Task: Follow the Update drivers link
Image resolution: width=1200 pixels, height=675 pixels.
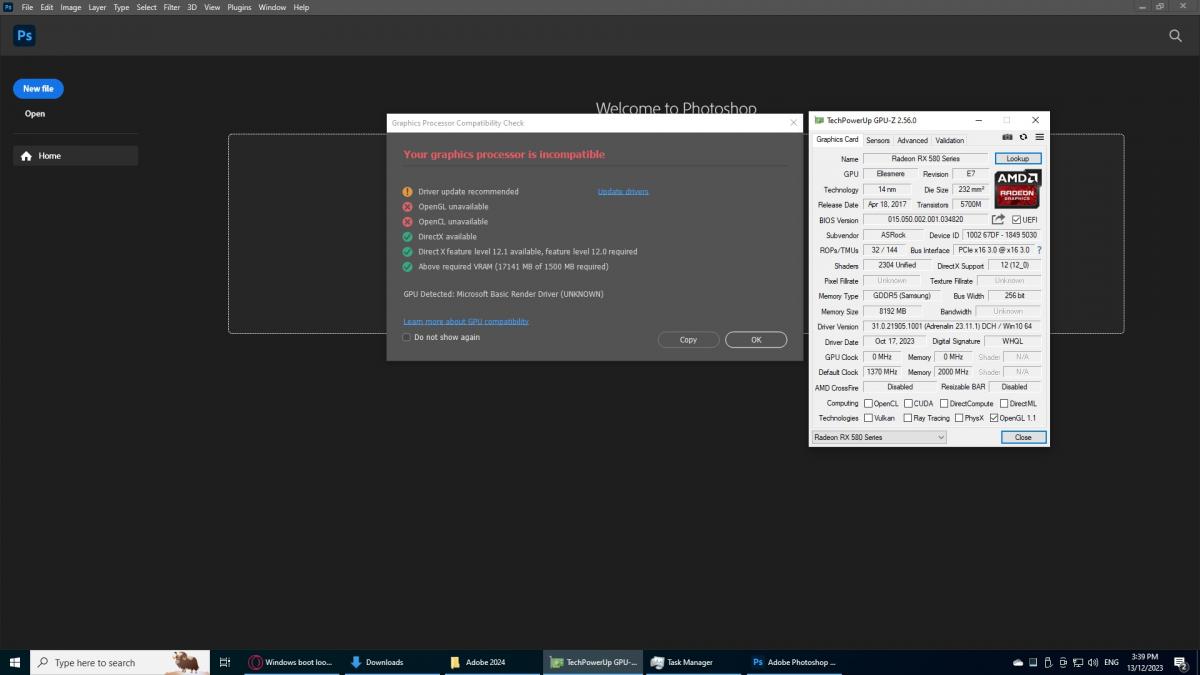Action: [x=623, y=191]
